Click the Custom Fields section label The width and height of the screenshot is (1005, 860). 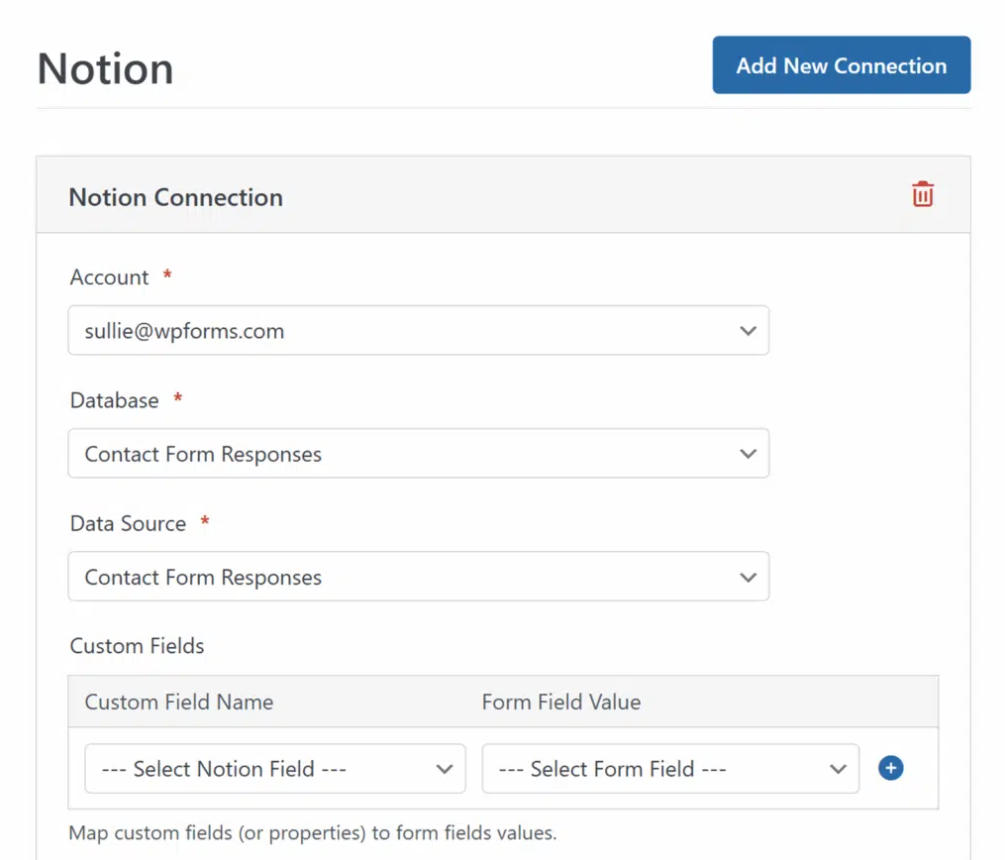[x=137, y=646]
